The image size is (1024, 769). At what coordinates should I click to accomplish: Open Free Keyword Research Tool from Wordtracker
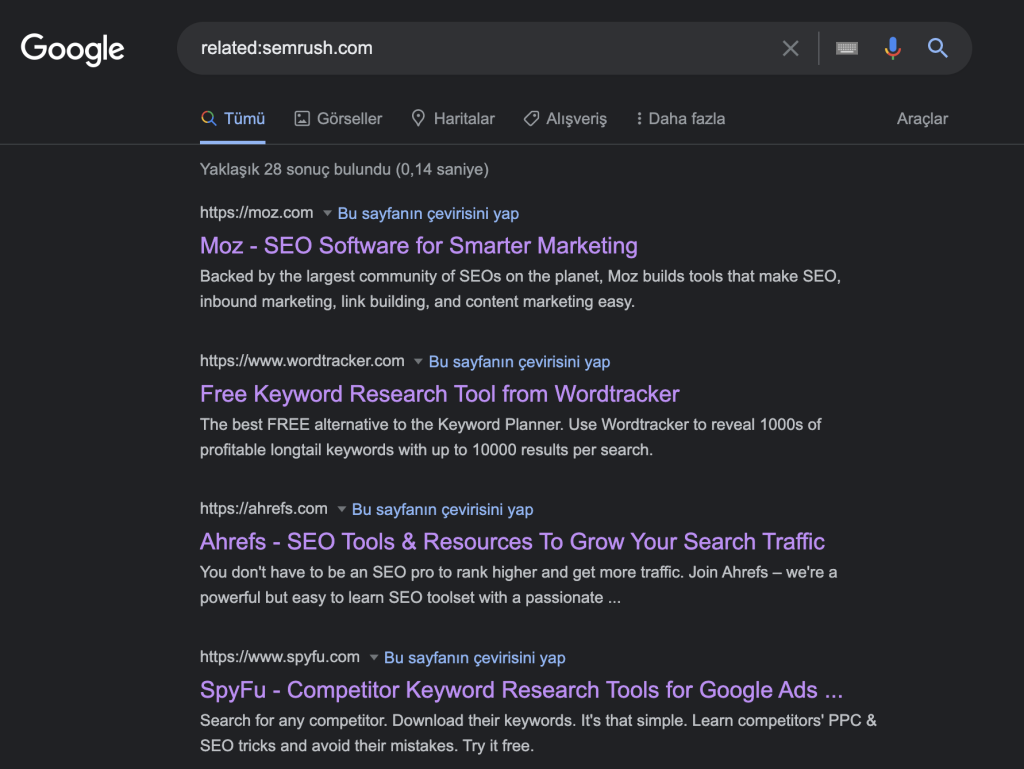[x=440, y=394]
